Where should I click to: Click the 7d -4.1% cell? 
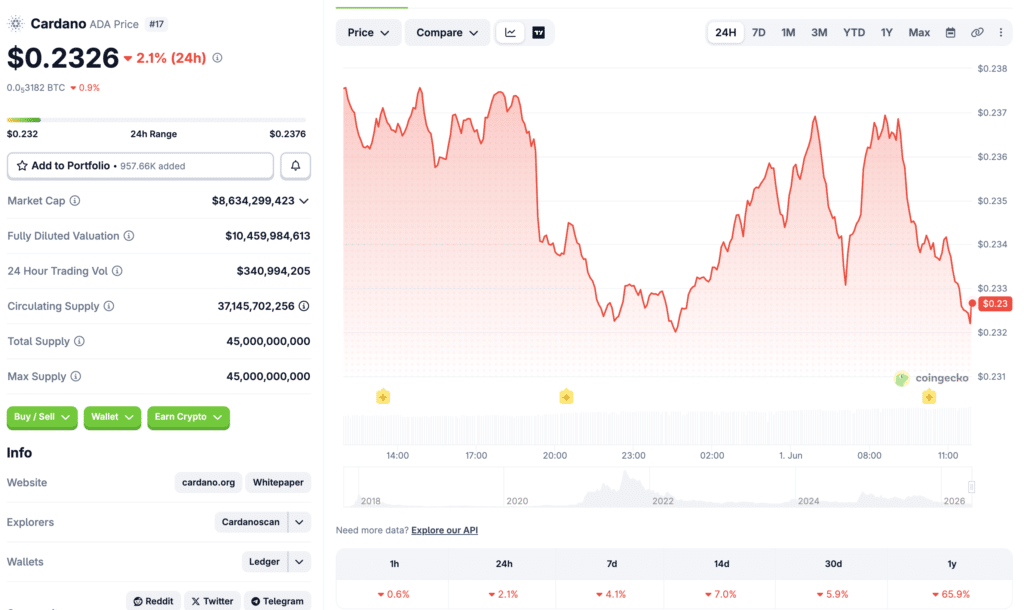pos(611,594)
